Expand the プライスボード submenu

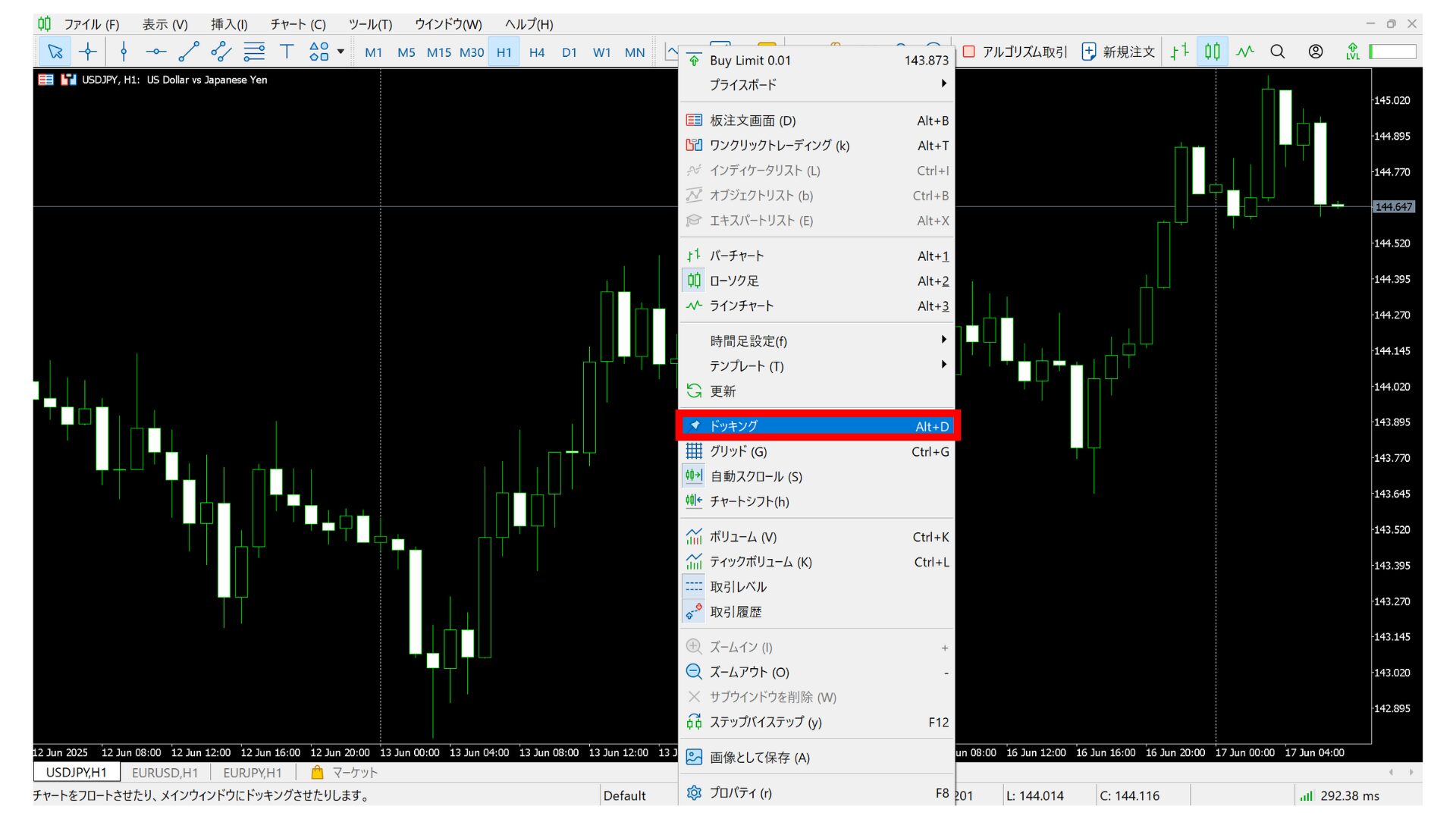[816, 84]
